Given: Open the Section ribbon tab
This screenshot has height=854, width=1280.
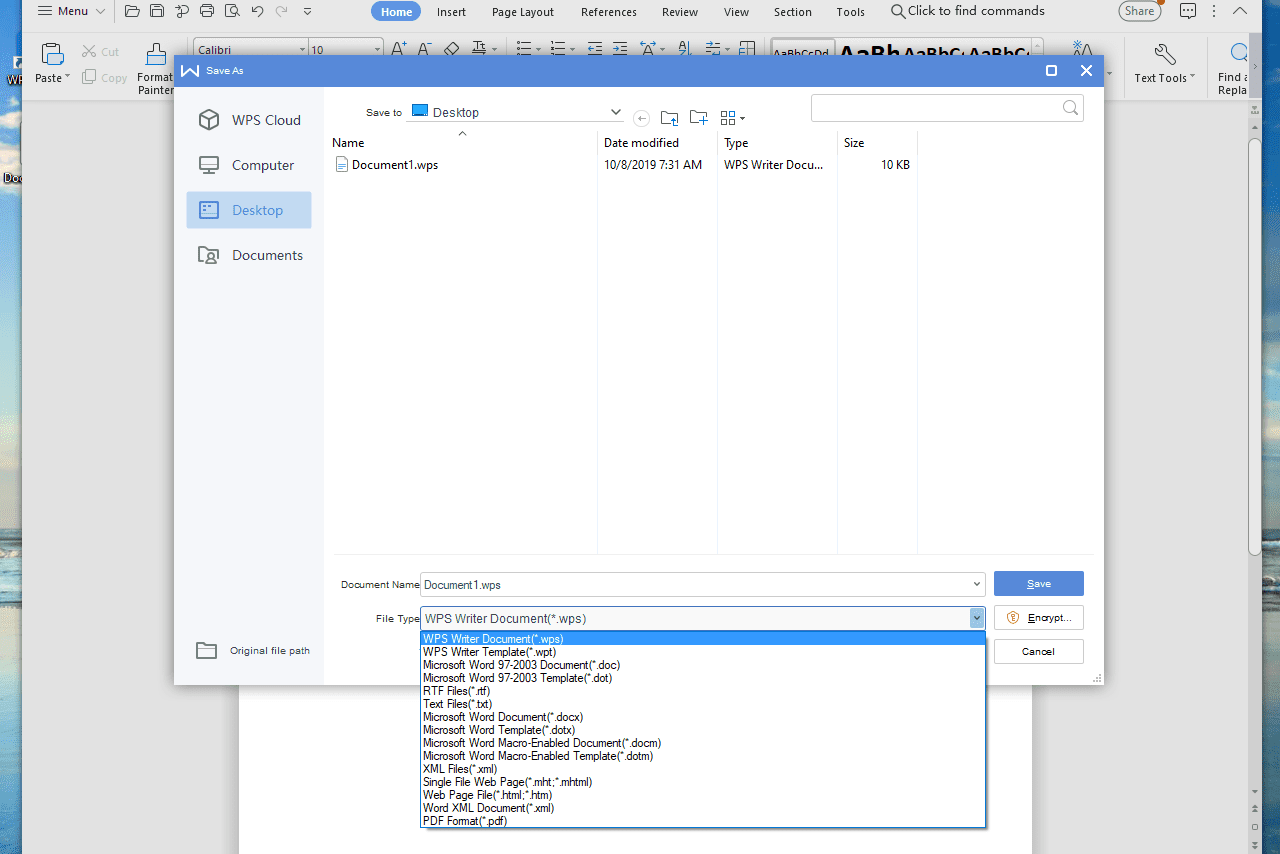Looking at the screenshot, I should (793, 12).
